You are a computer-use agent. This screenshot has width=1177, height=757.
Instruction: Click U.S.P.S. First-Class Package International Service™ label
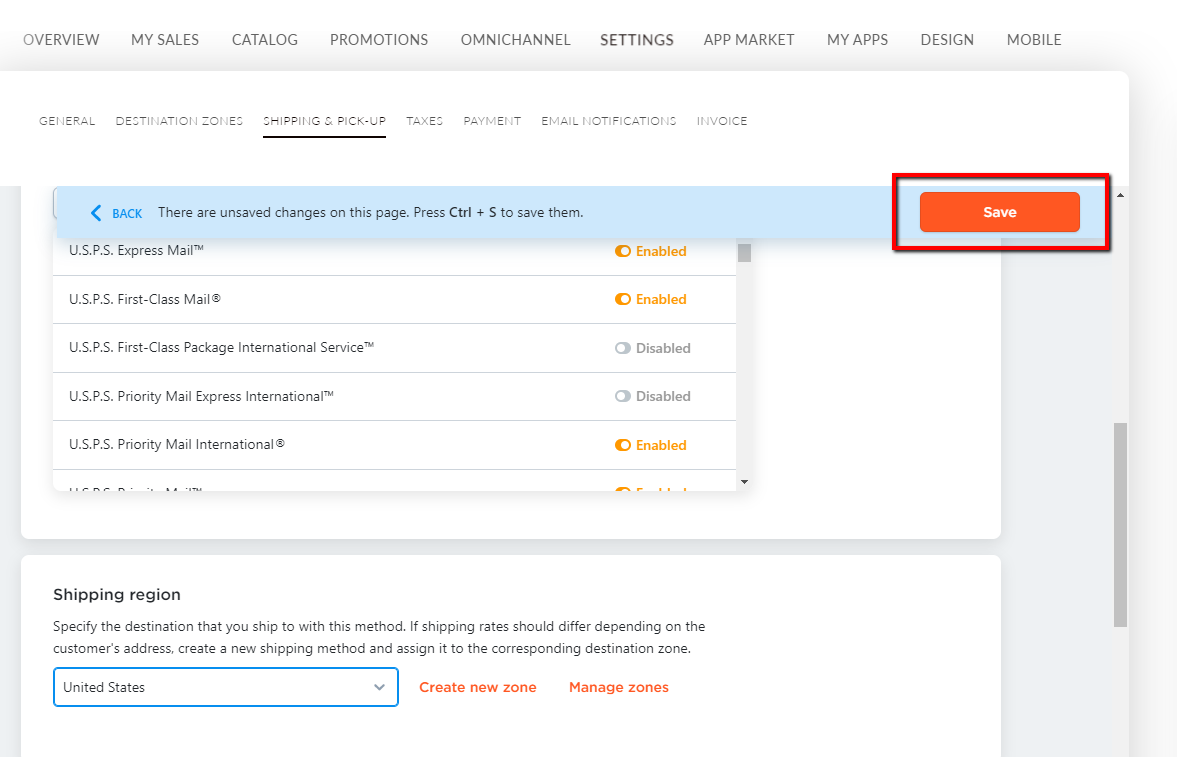click(221, 347)
